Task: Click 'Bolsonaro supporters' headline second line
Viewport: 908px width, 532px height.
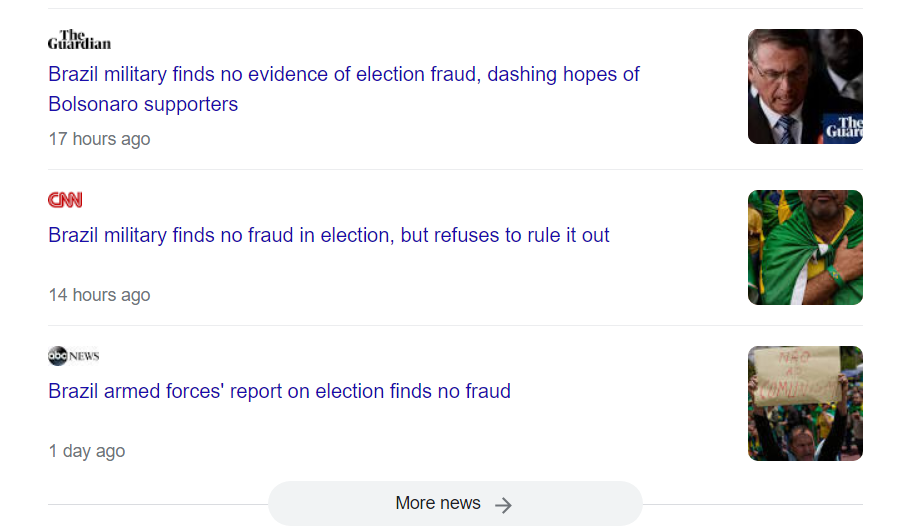Action: point(143,104)
